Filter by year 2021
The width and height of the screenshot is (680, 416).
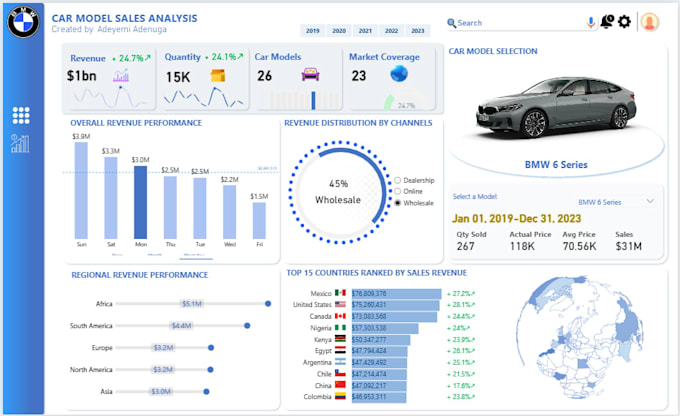(365, 31)
